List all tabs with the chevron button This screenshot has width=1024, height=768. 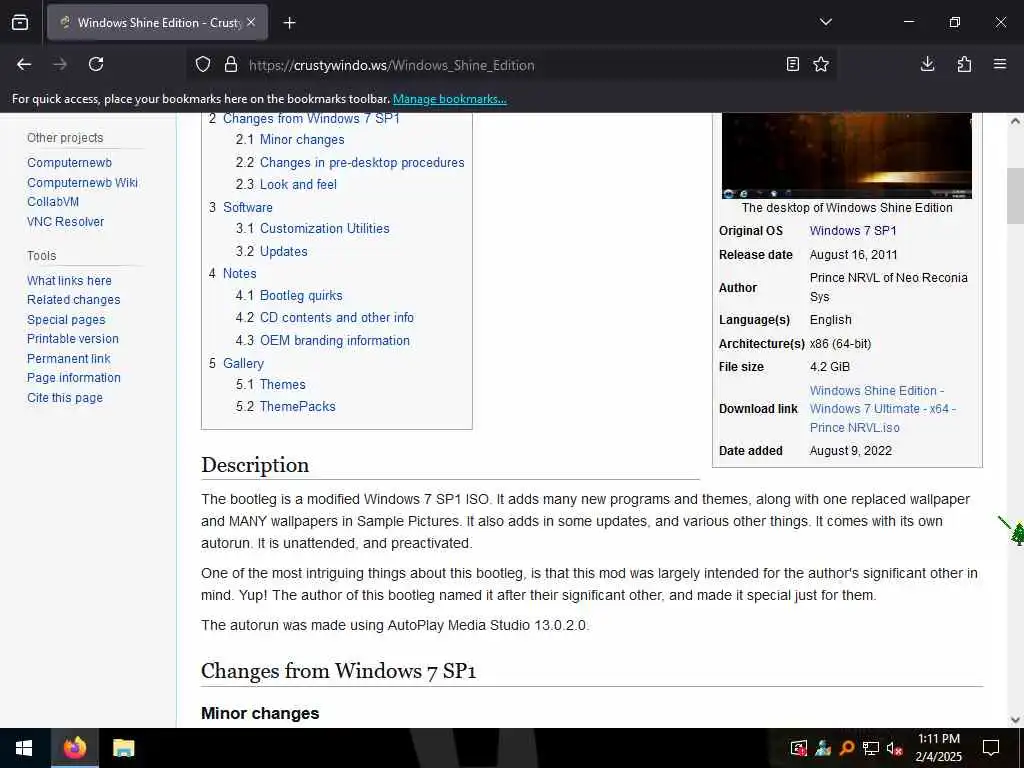pyautogui.click(x=825, y=22)
